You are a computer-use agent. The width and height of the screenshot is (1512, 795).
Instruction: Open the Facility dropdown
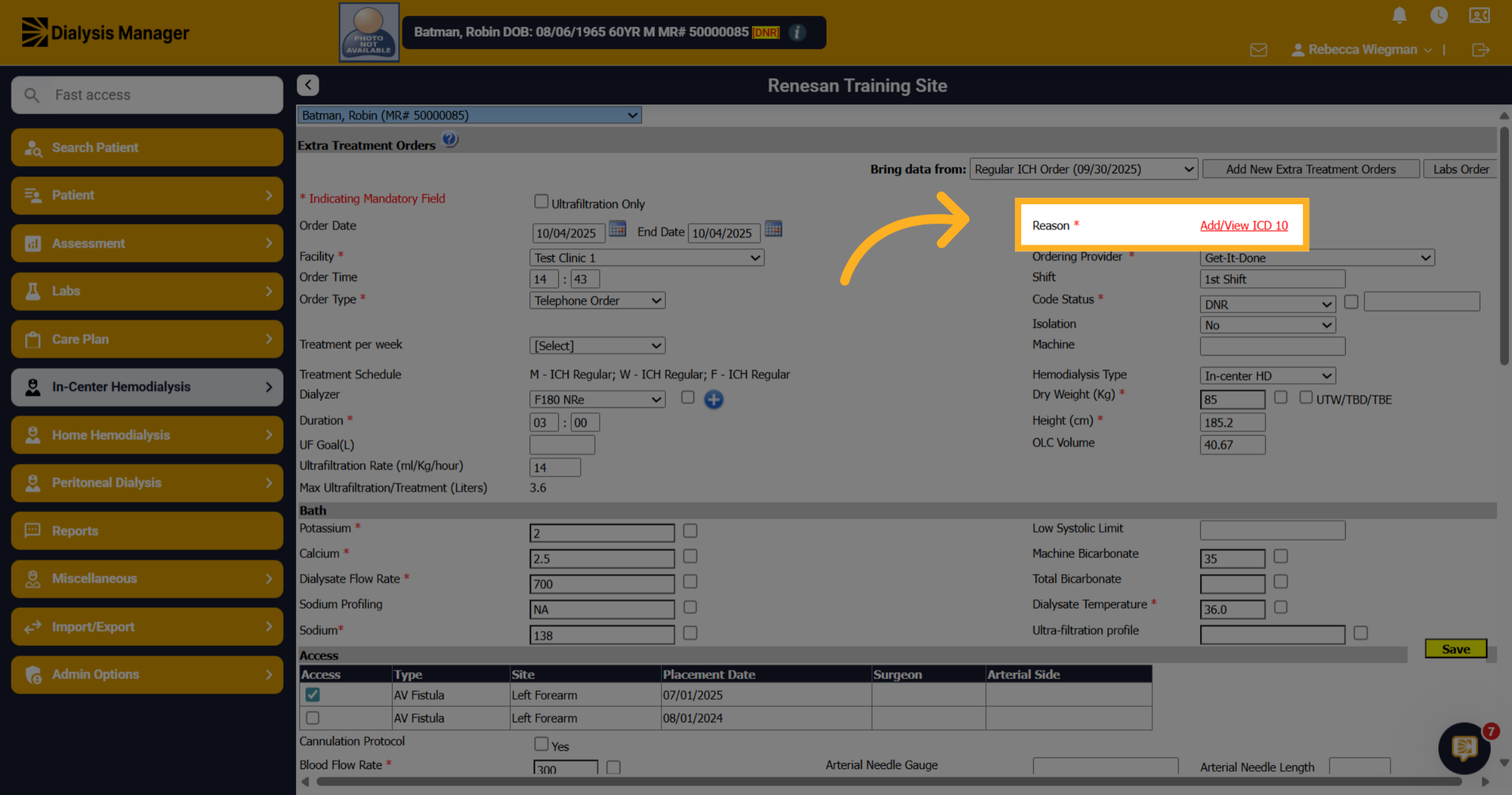coord(647,258)
